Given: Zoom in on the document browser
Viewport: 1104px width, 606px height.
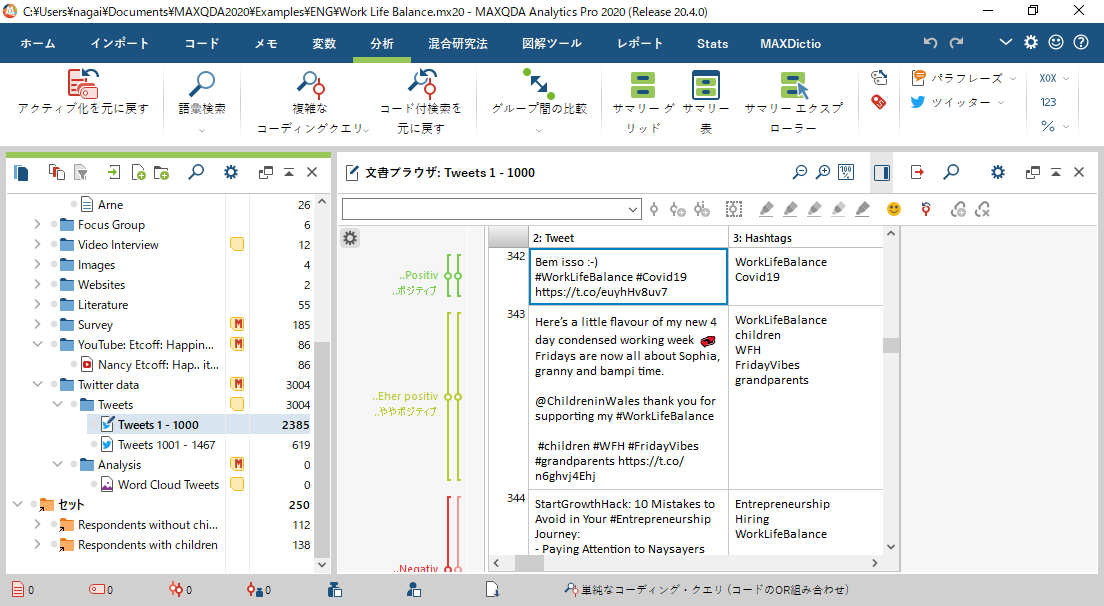Looking at the screenshot, I should (x=822, y=172).
